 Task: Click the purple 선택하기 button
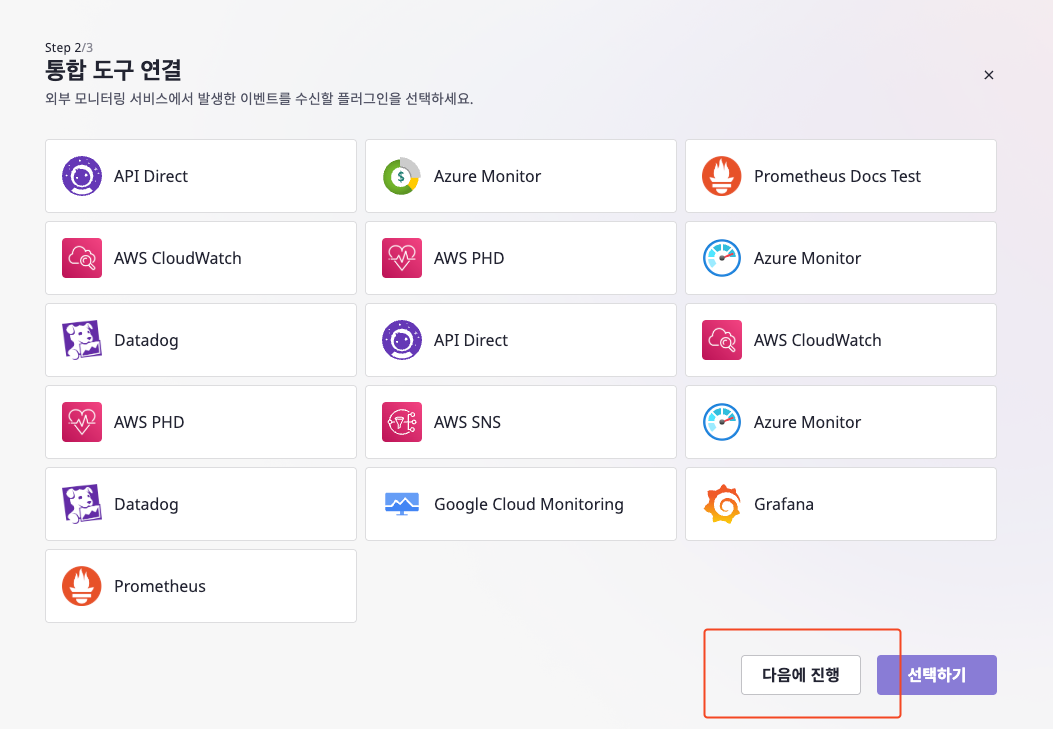pos(937,675)
